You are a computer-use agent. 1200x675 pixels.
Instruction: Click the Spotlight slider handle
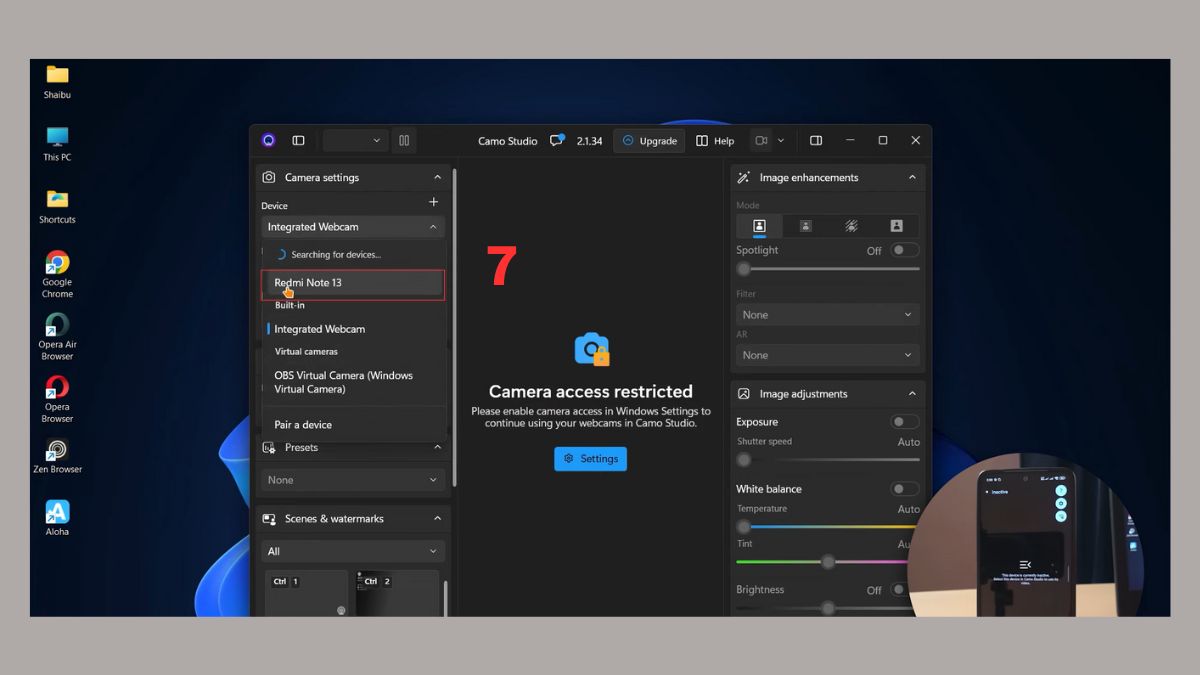click(x=743, y=269)
